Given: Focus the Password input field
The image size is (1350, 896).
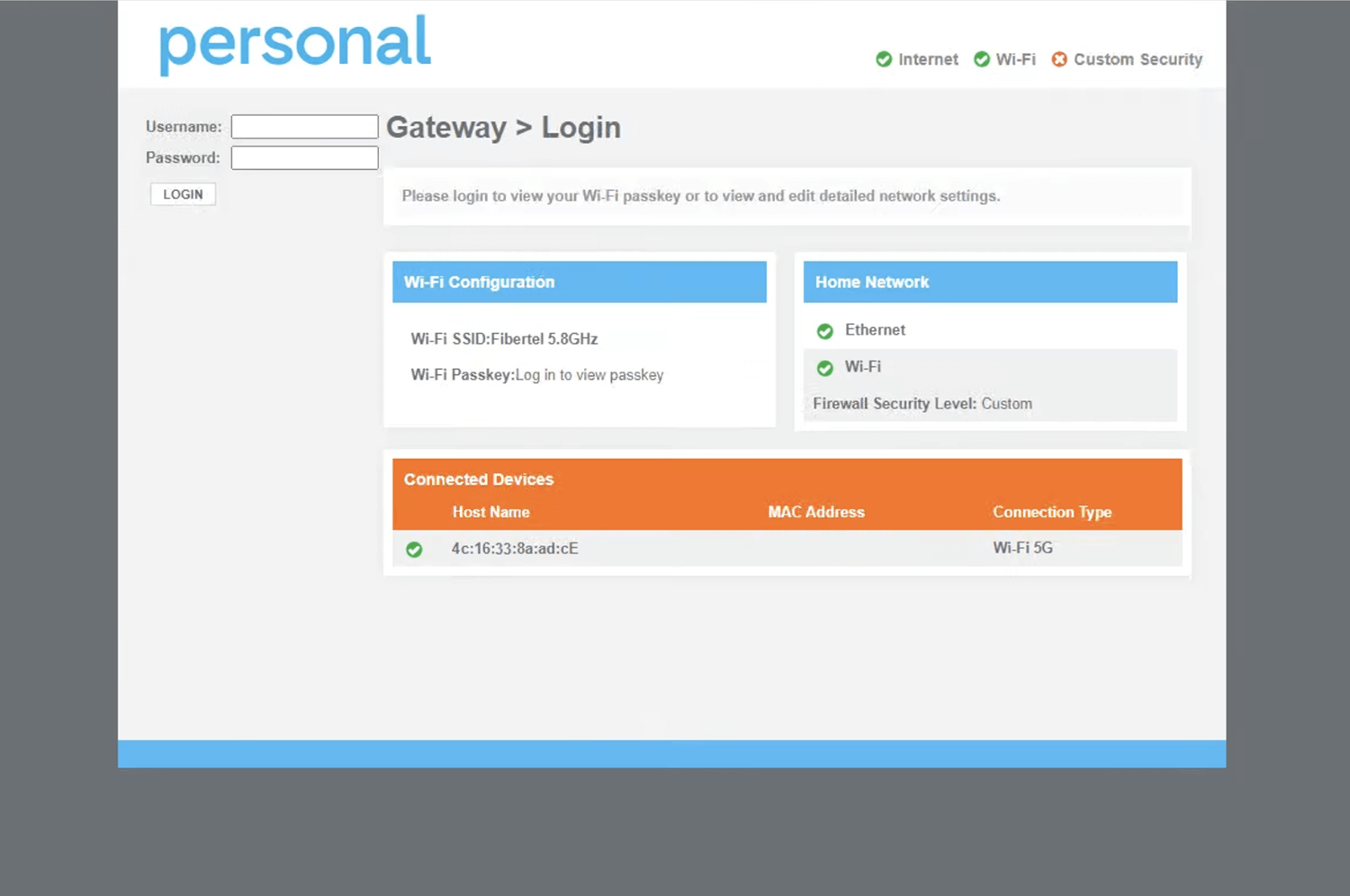Looking at the screenshot, I should coord(304,158).
